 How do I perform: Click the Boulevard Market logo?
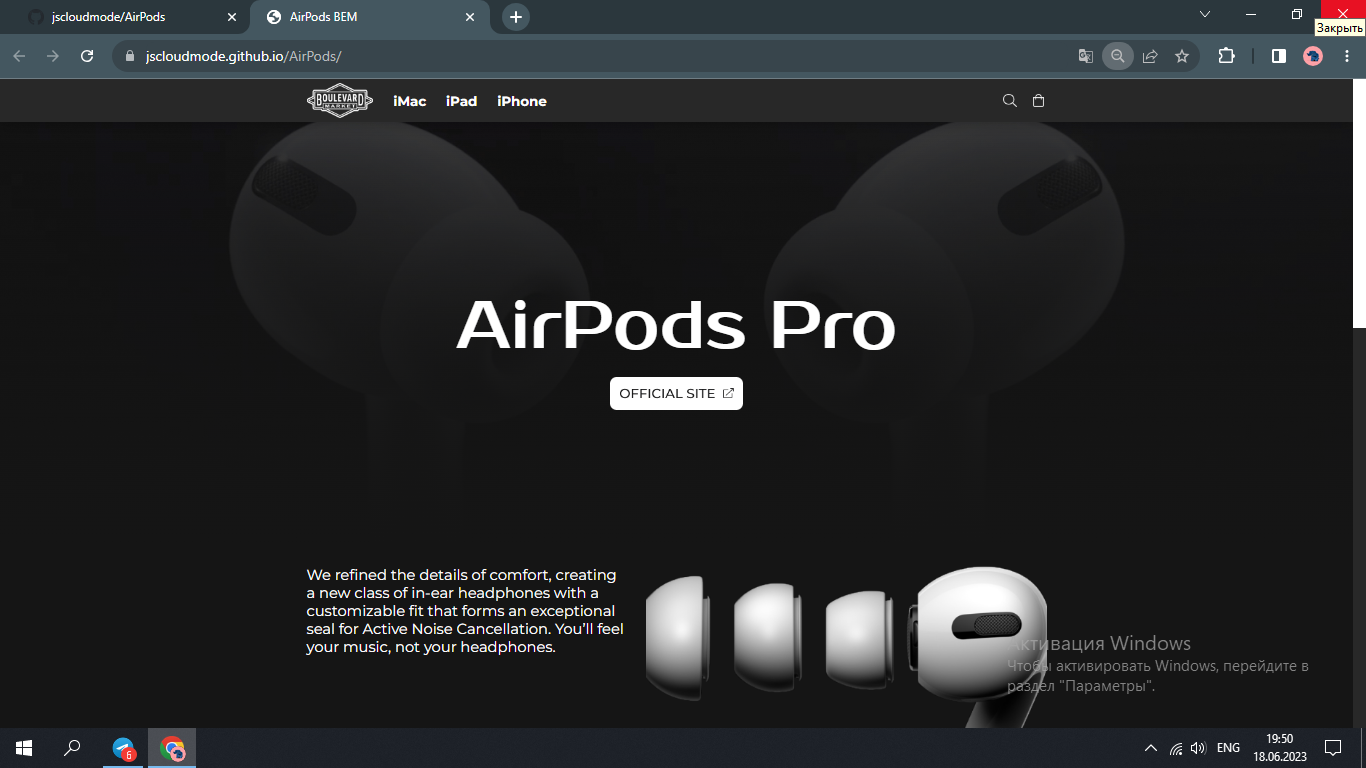[340, 100]
